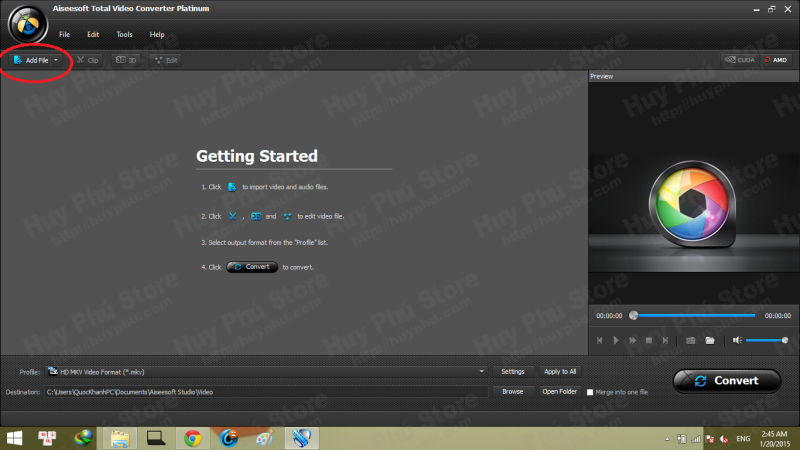
Task: Open the Paint palette taskbar icon
Action: click(x=265, y=438)
